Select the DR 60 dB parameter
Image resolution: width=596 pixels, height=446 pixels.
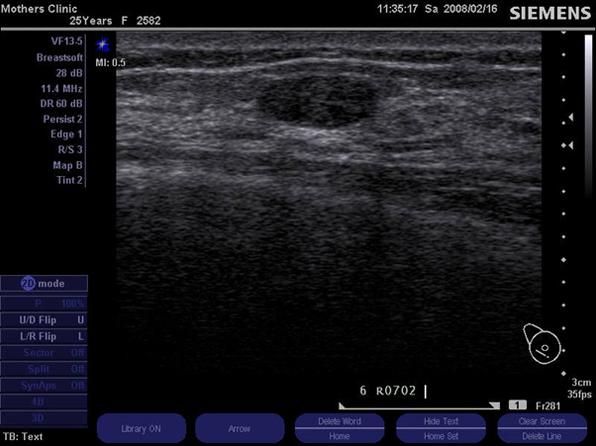point(61,103)
